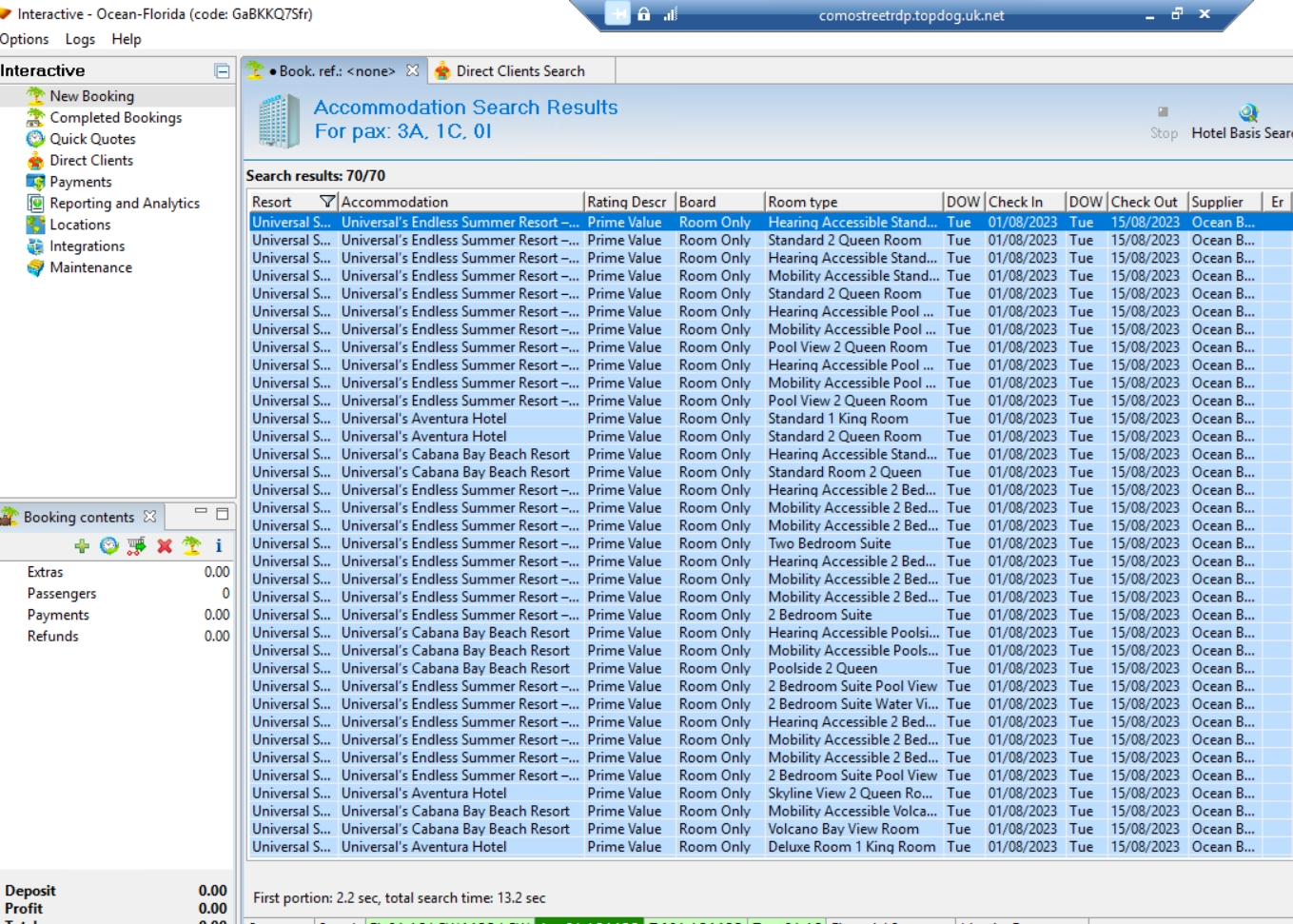Click the Reporting and Analytics icon

tap(35, 203)
